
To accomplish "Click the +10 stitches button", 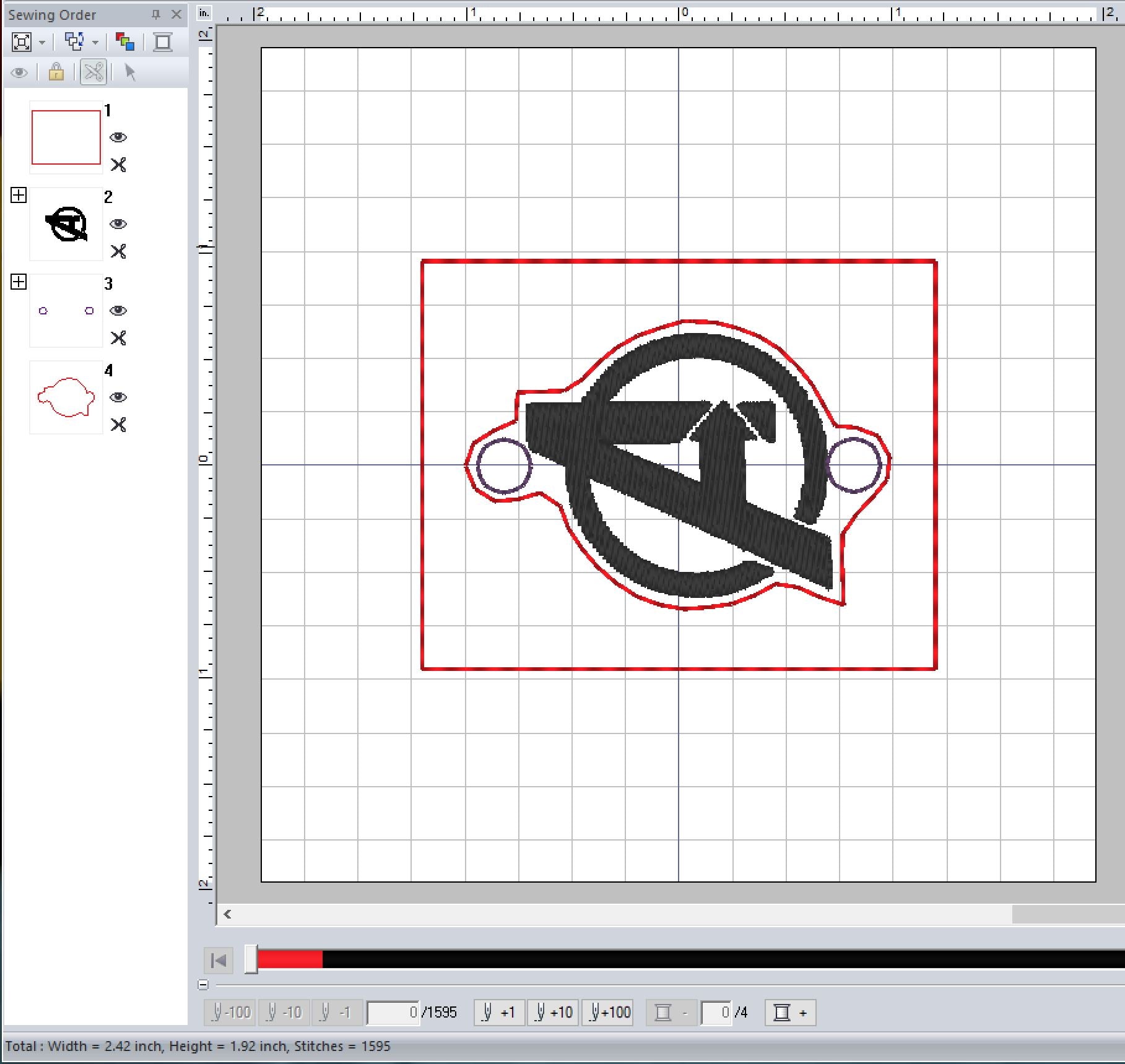I will 553,1013.
